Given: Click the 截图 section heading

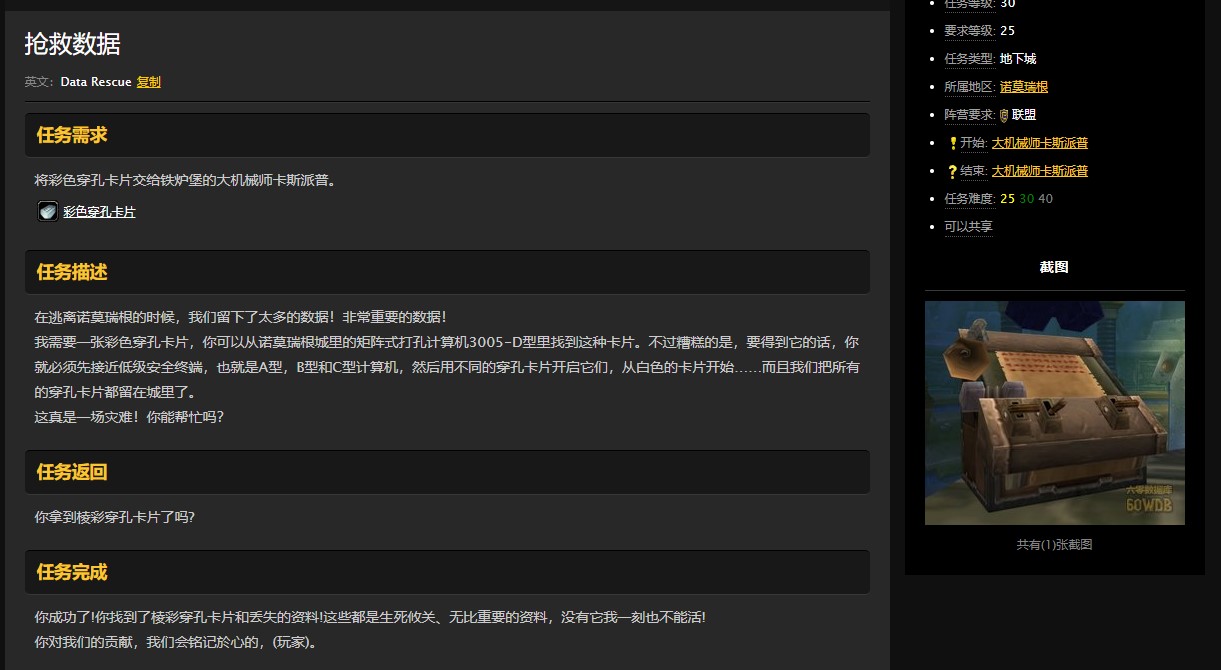Looking at the screenshot, I should [x=1054, y=267].
